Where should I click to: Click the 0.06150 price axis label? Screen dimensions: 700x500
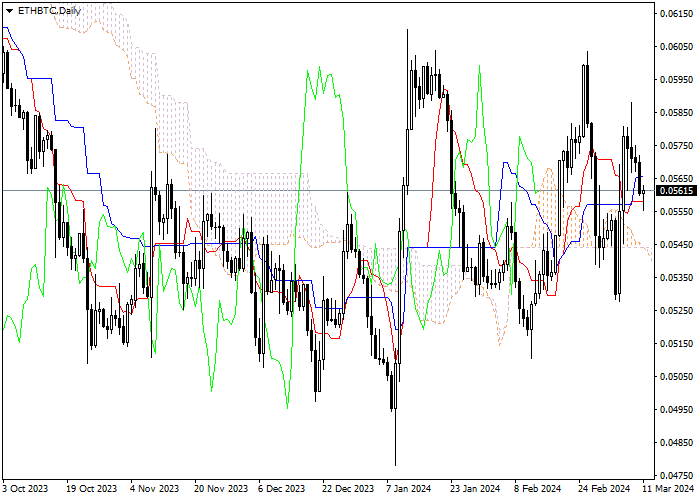click(676, 14)
